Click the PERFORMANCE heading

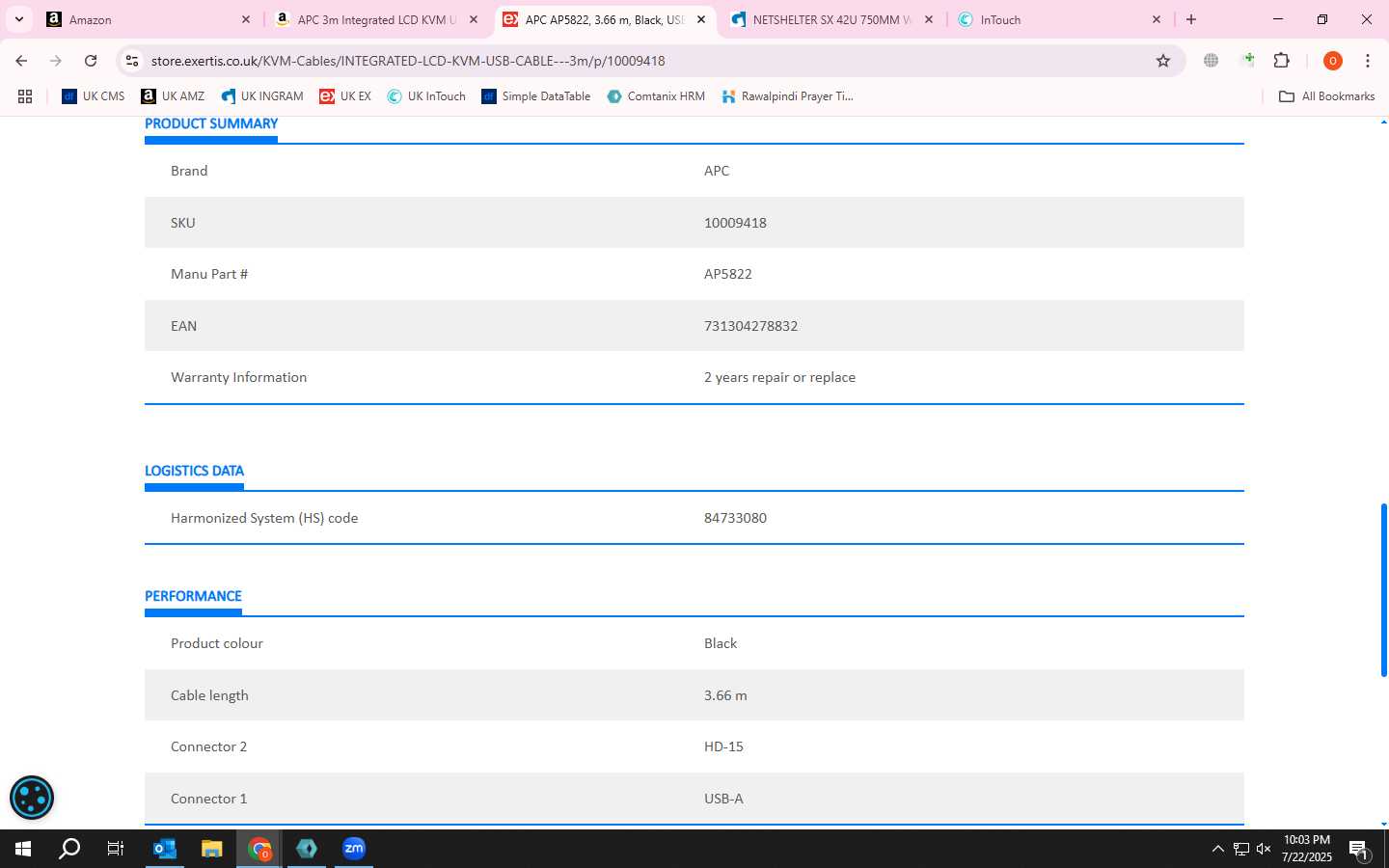coord(193,596)
